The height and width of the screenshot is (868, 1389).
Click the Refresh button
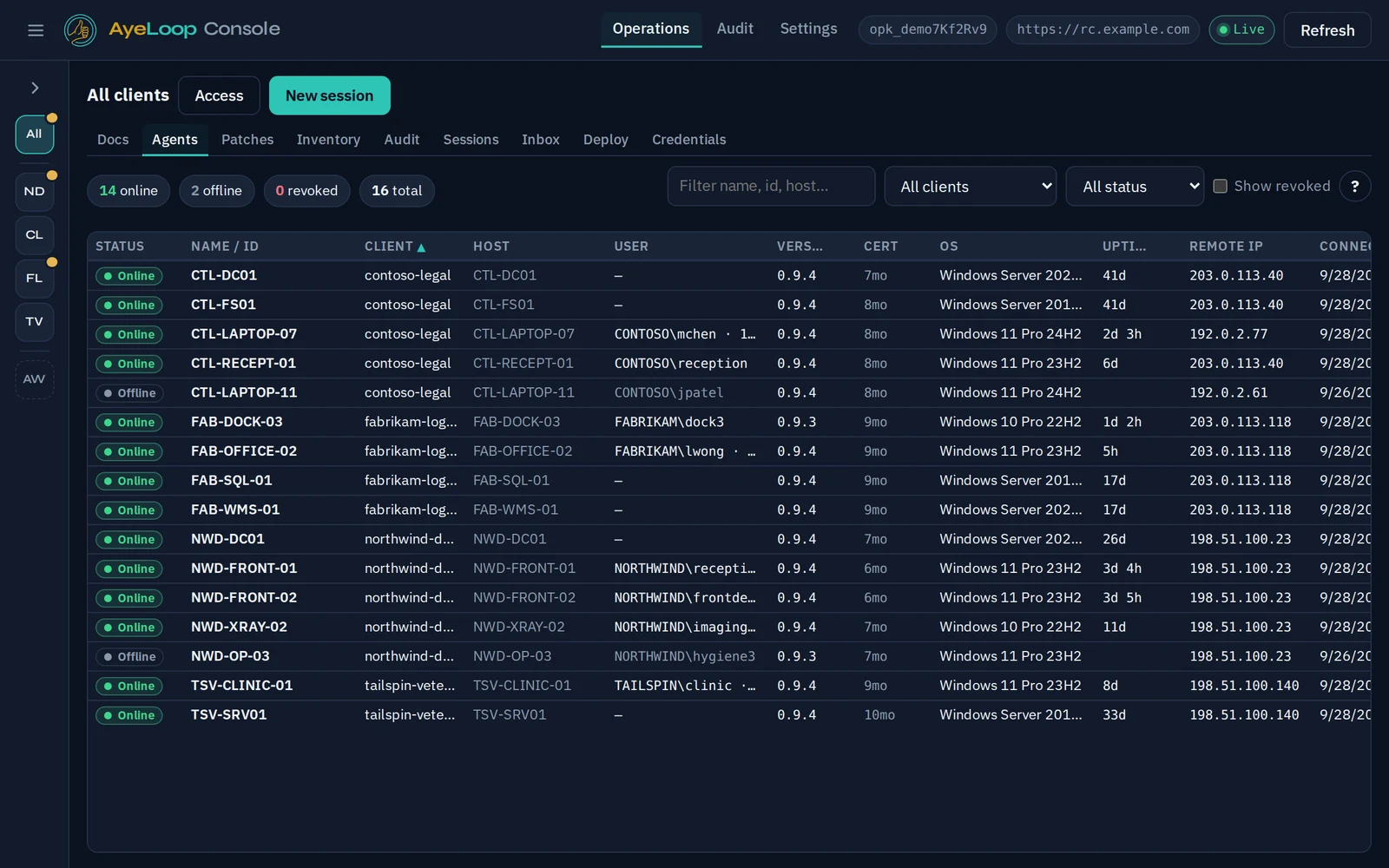coord(1326,30)
